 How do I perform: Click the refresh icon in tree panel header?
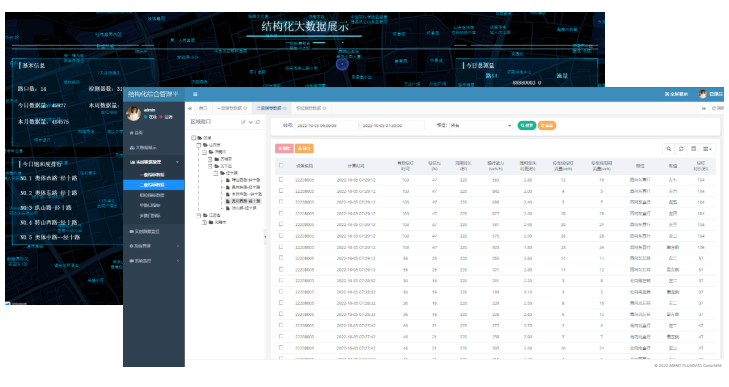click(x=258, y=122)
